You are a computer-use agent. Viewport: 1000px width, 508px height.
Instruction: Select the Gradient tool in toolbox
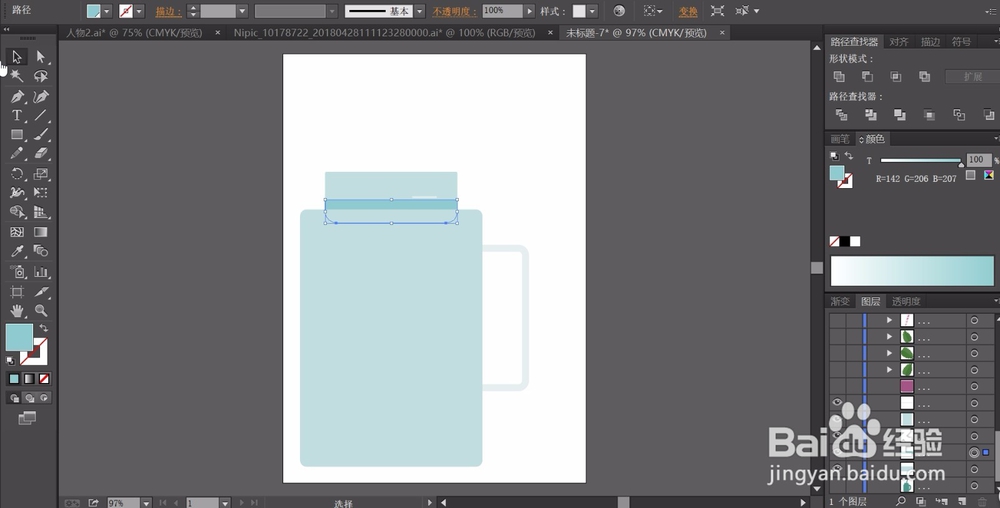coord(41,232)
